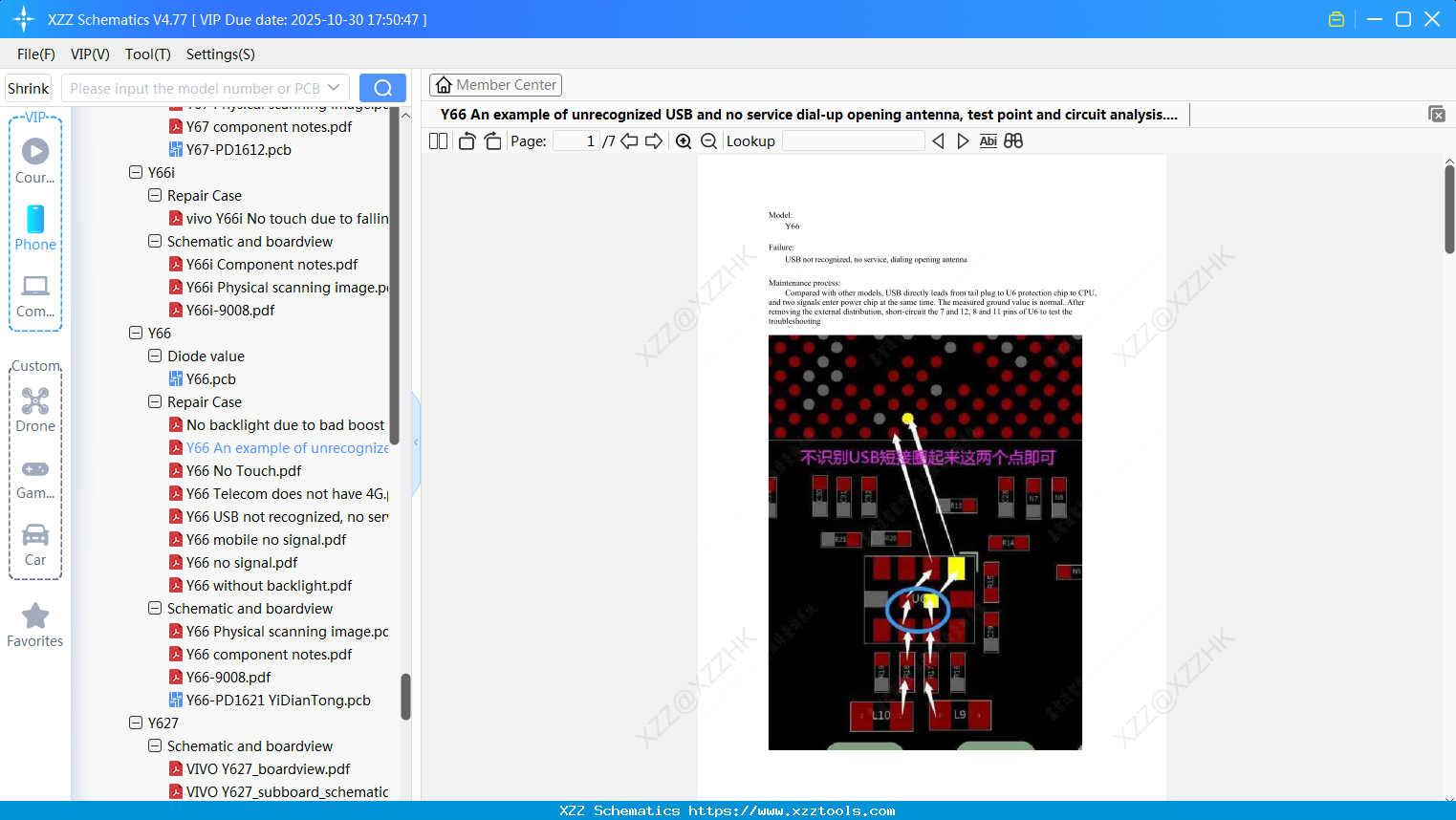Screen dimensions: 1456x820
Task: Open Y66 component notes.pdf
Action: (x=260, y=655)
